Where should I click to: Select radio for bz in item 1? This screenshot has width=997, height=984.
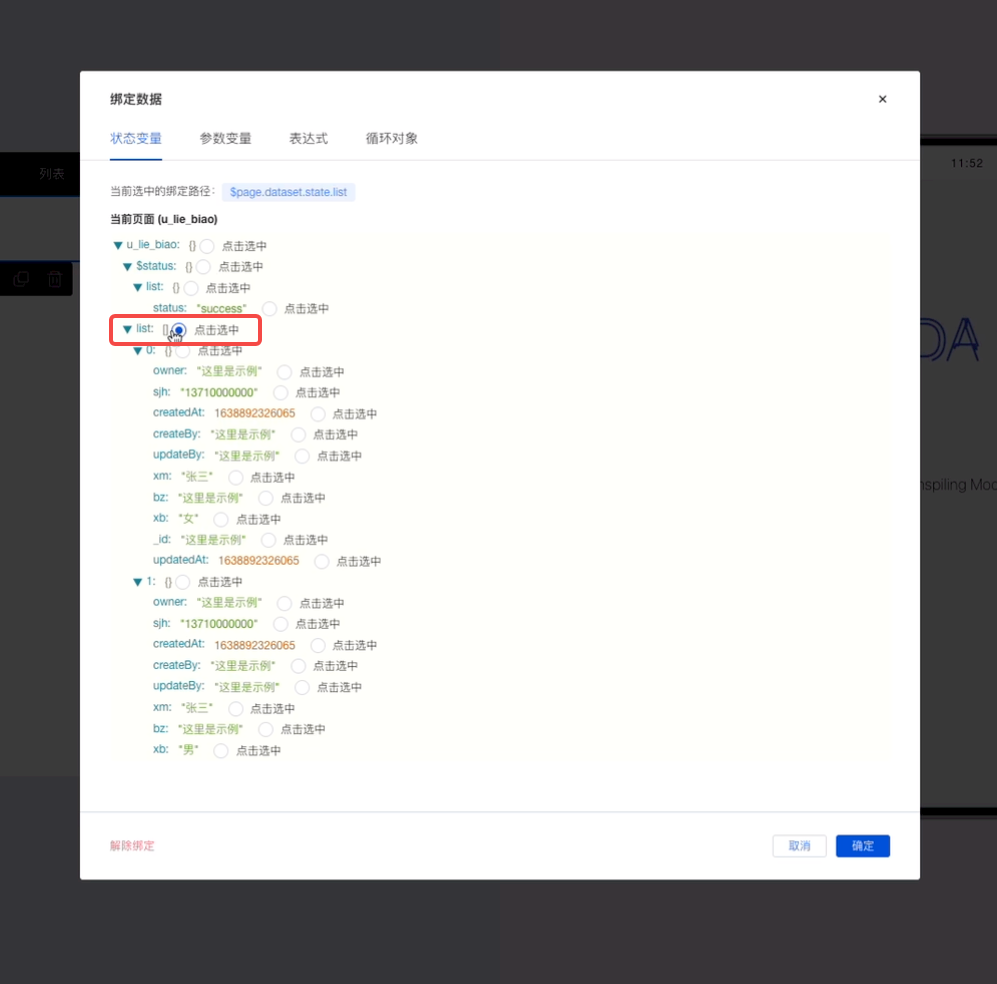266,729
